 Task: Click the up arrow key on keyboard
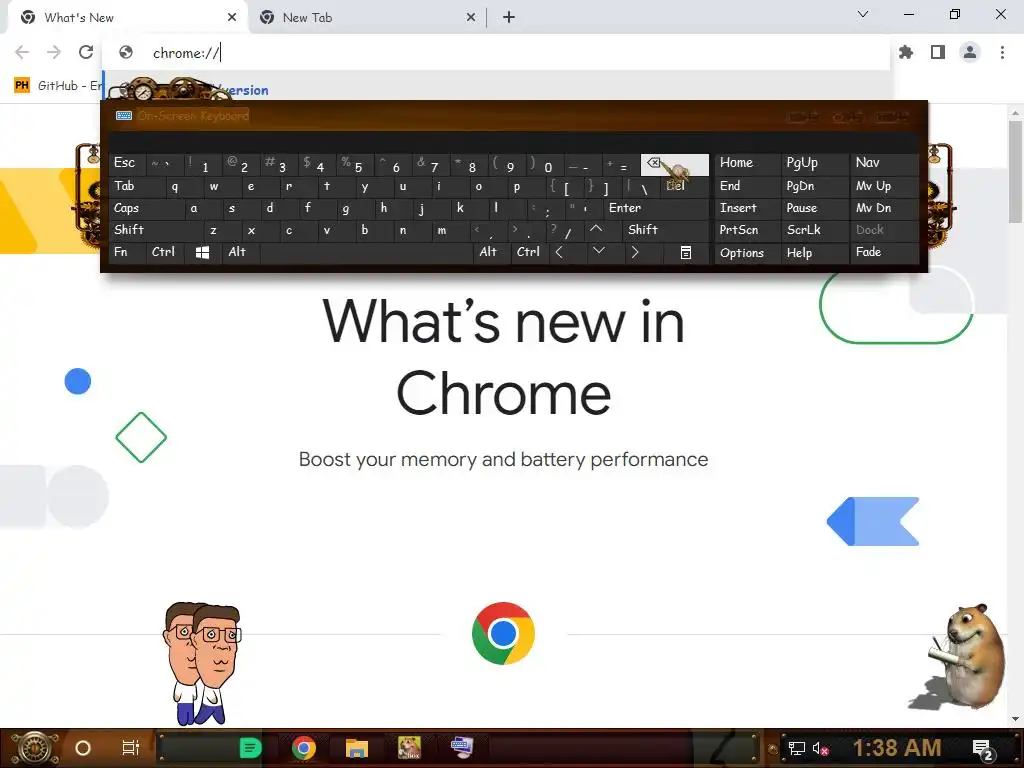[x=596, y=229]
